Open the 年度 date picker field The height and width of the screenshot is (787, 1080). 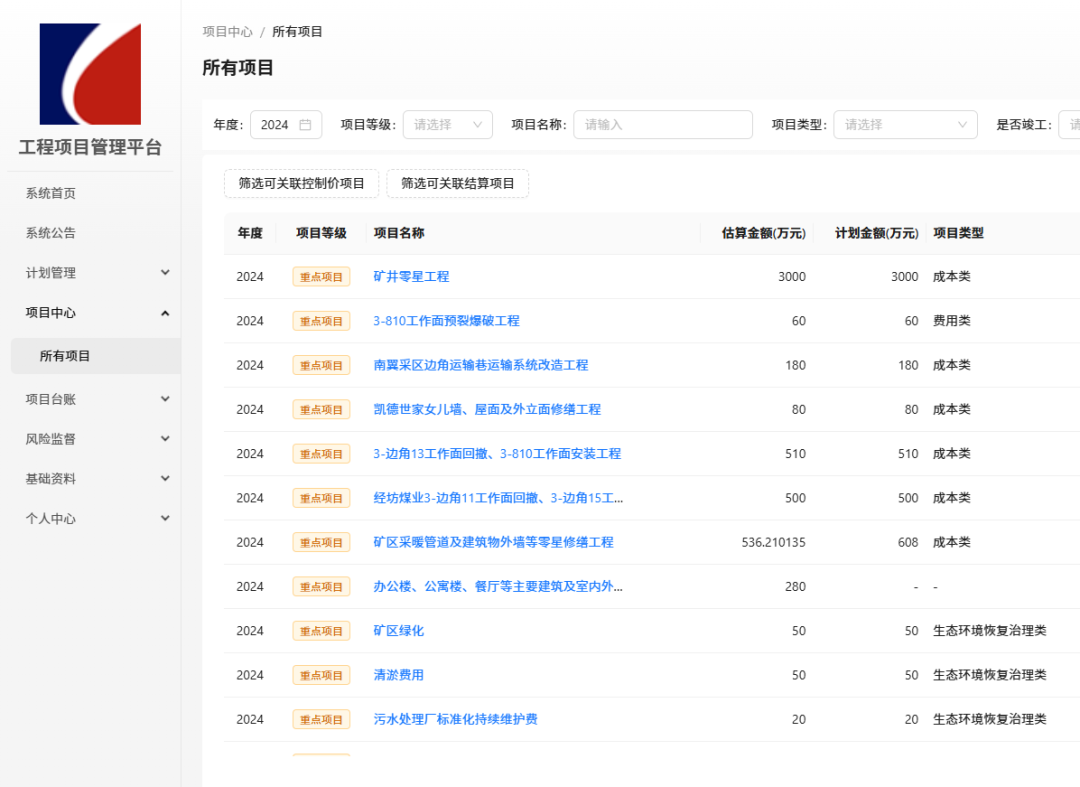286,125
